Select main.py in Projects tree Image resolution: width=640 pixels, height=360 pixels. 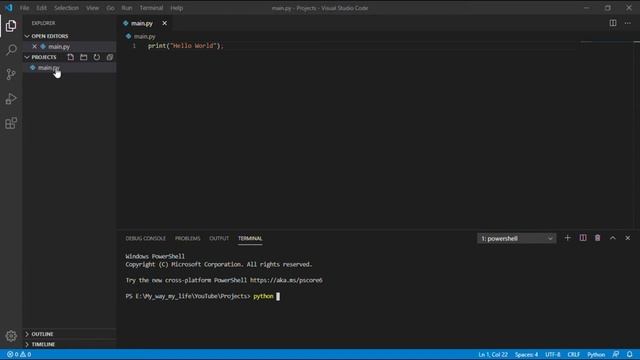pyautogui.click(x=69, y=68)
